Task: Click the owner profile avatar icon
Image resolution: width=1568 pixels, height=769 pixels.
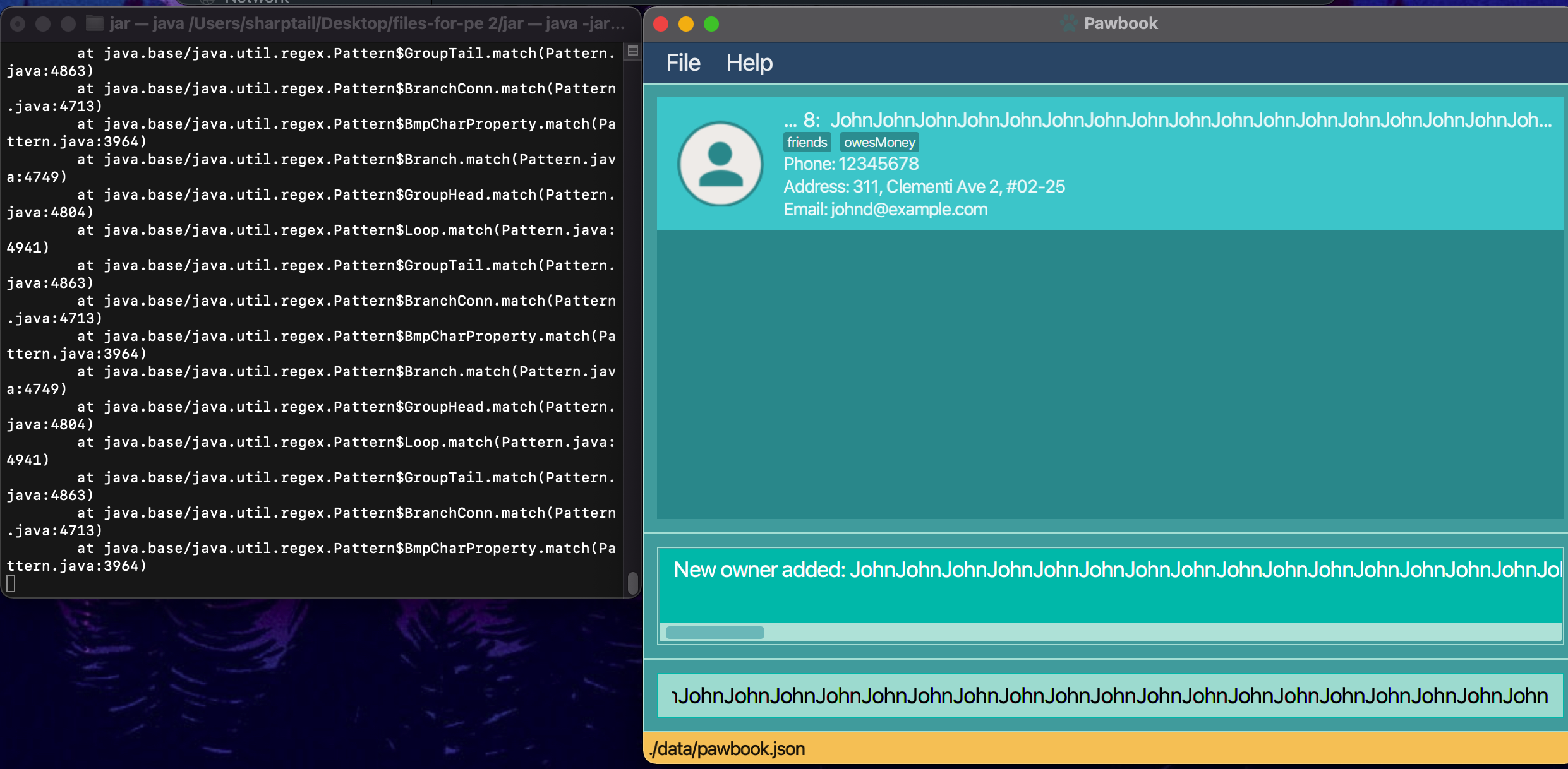Action: pyautogui.click(x=720, y=164)
